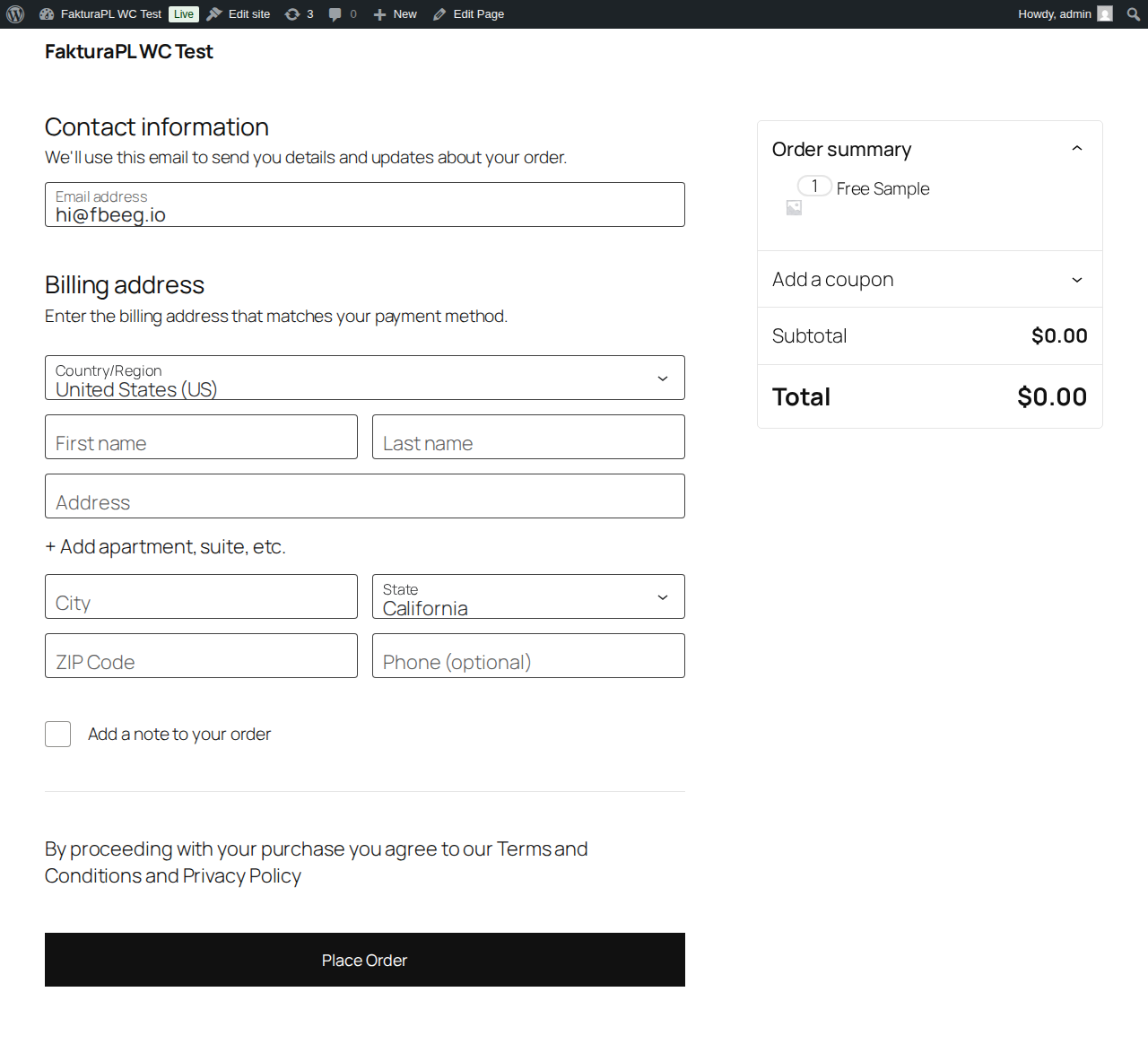Click the Free Sample product thumbnail
Viewport: 1148px width, 1044px height.
(794, 208)
